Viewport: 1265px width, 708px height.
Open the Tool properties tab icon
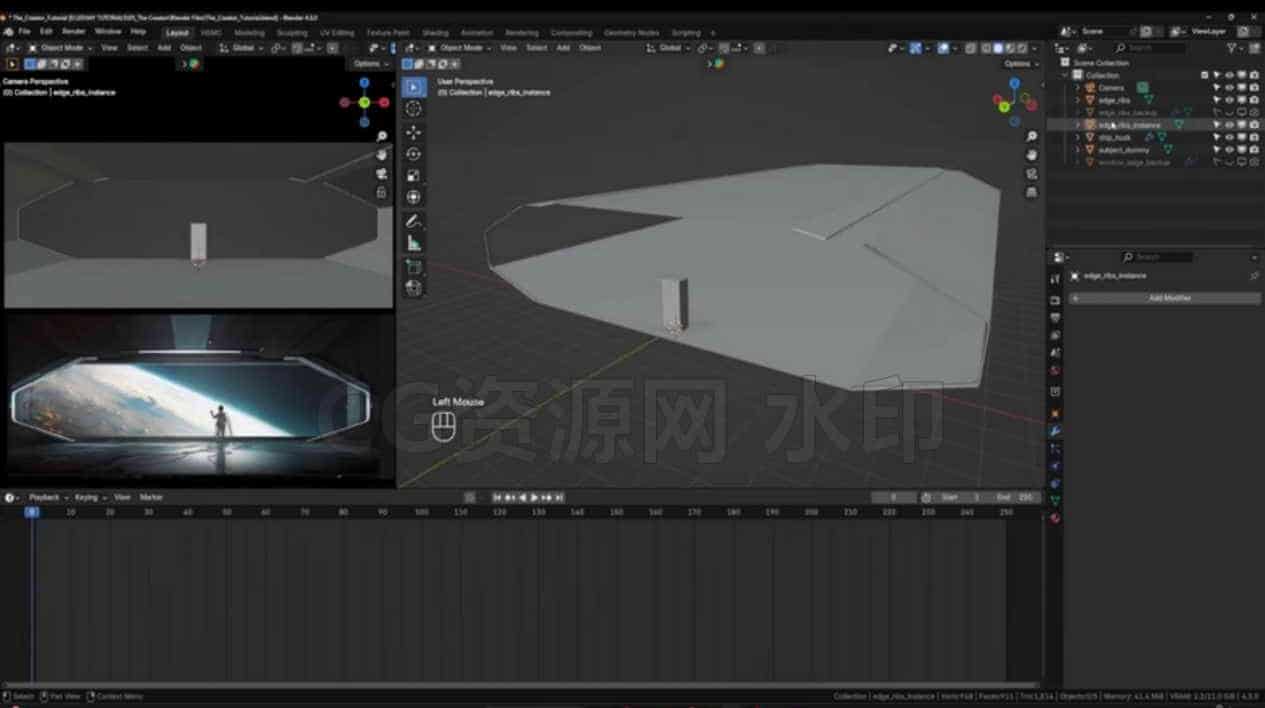pos(1055,279)
